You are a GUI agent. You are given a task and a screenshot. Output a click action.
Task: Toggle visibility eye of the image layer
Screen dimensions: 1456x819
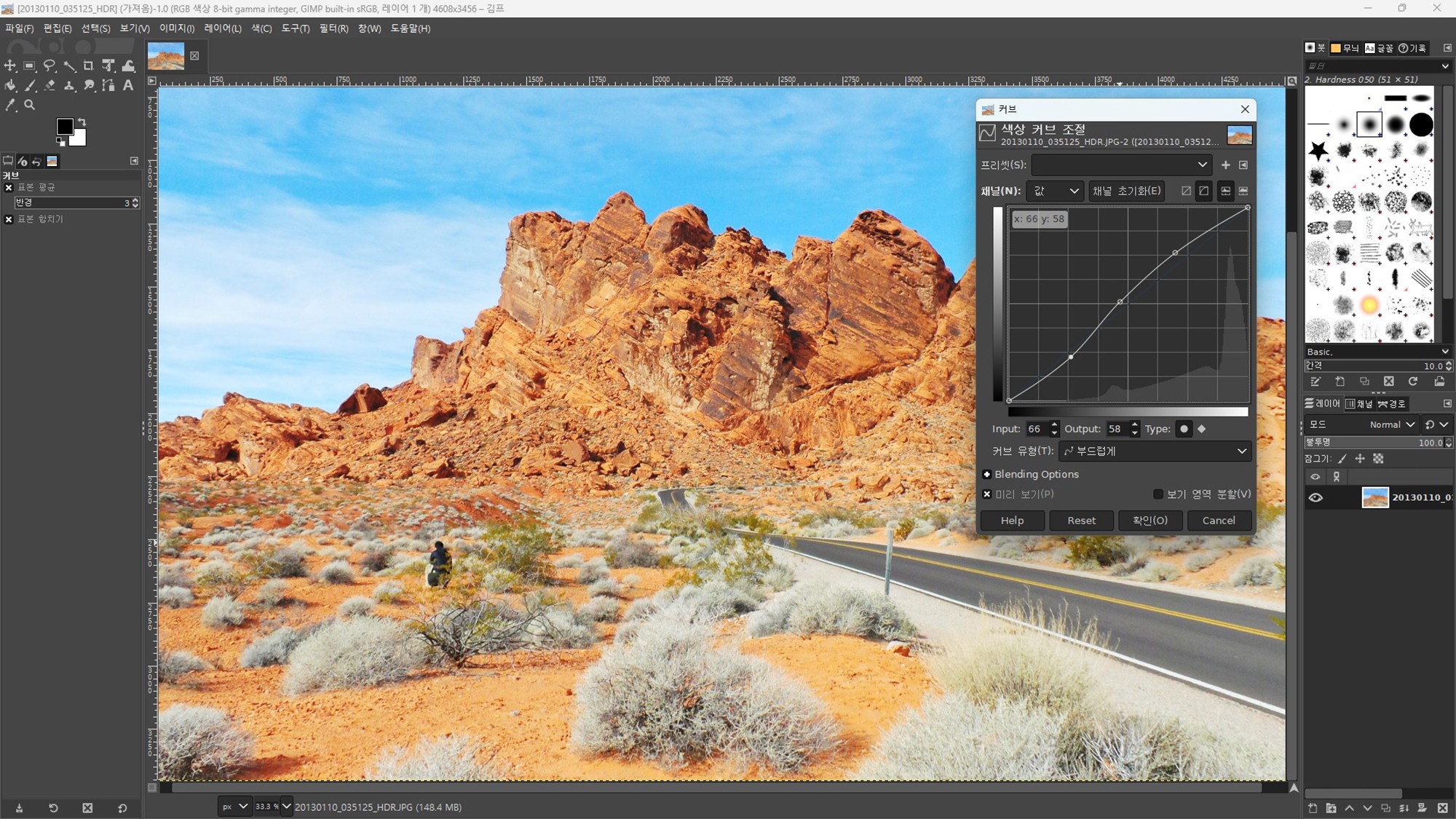pos(1315,498)
